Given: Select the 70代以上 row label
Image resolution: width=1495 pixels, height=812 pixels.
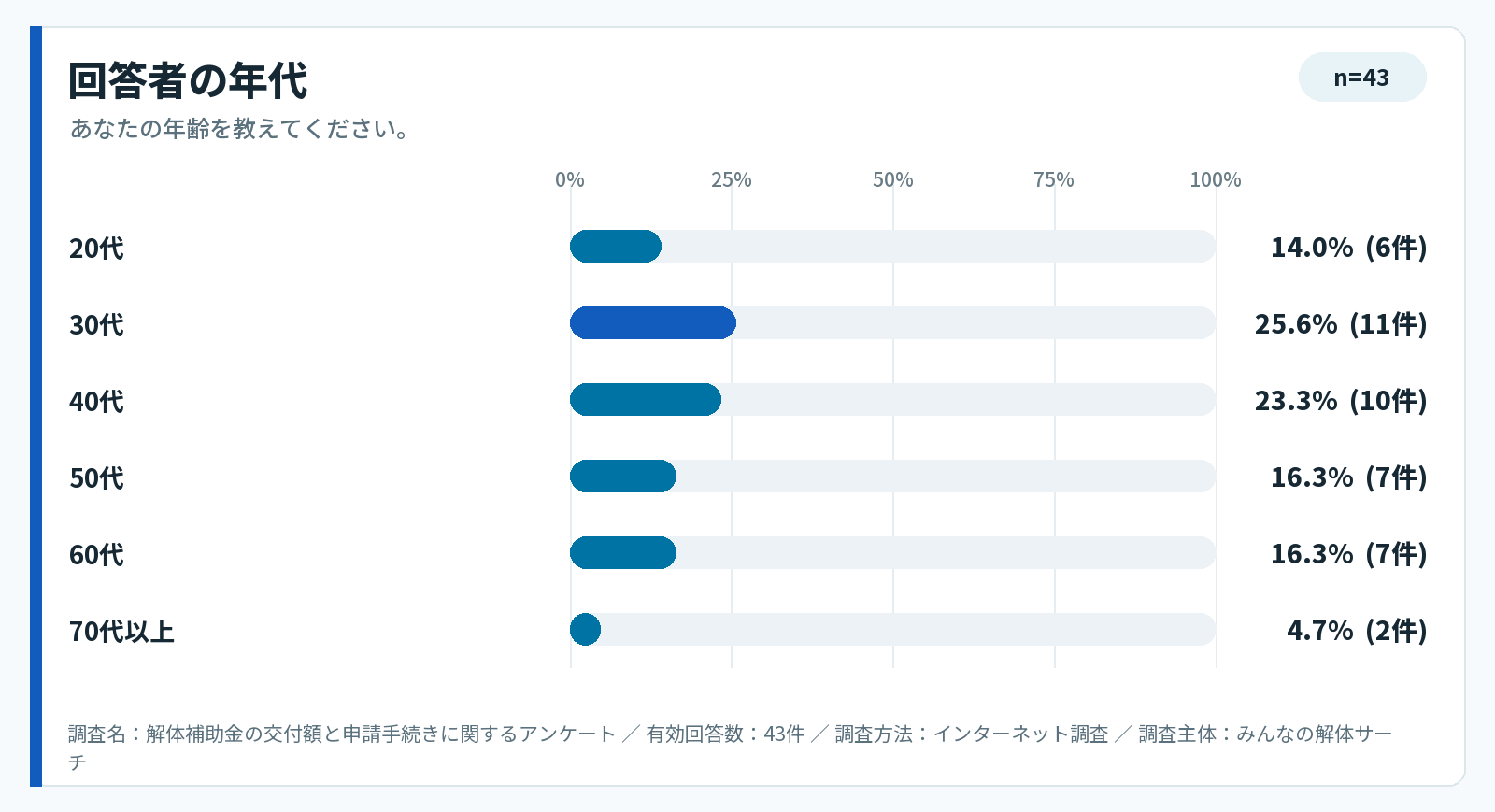Looking at the screenshot, I should tap(121, 632).
